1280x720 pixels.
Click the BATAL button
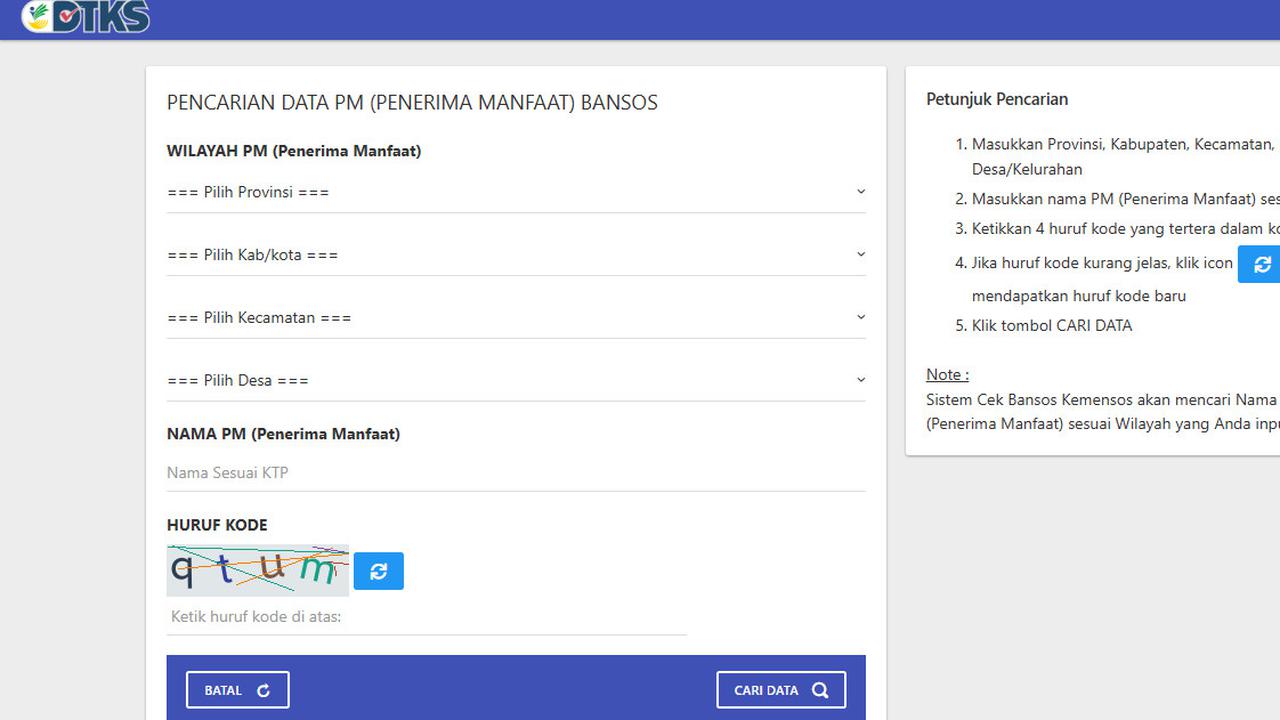237,689
